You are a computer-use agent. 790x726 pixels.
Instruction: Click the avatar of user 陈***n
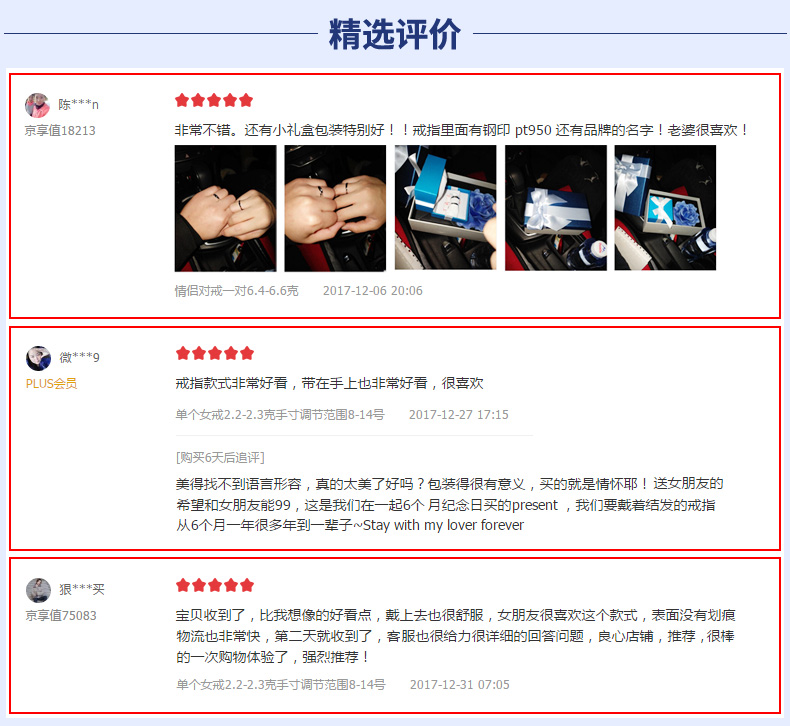click(x=37, y=105)
